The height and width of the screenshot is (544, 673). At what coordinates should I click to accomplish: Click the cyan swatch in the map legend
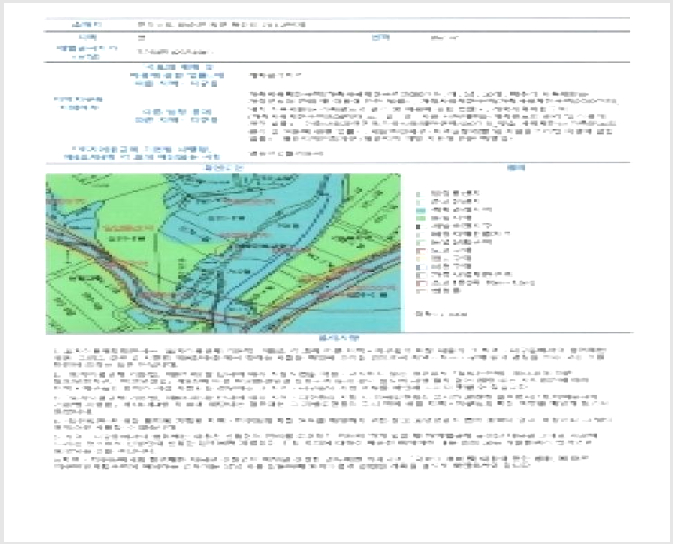421,210
